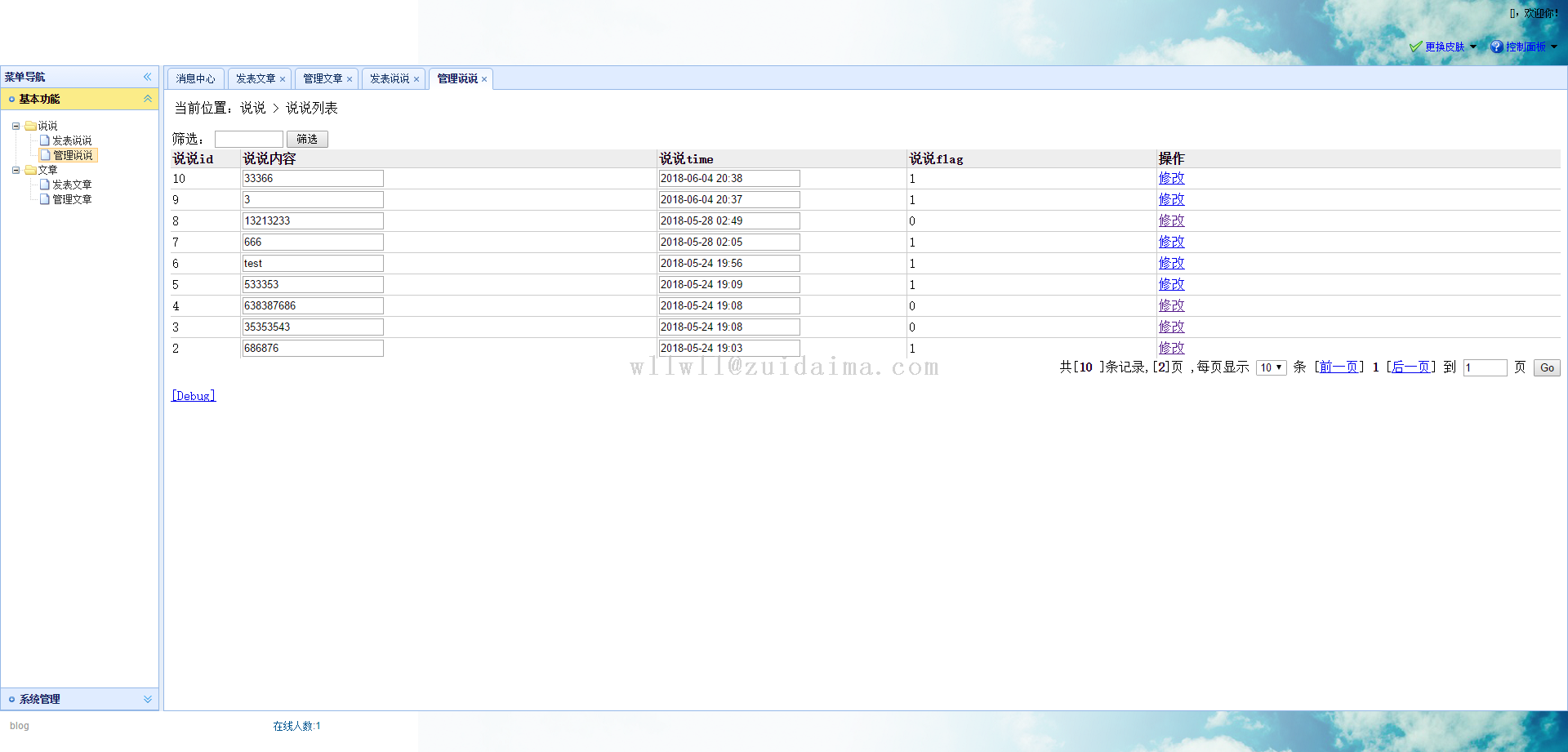Image resolution: width=1568 pixels, height=752 pixels.
Task: Close the 发表说说 tab
Action: point(416,79)
